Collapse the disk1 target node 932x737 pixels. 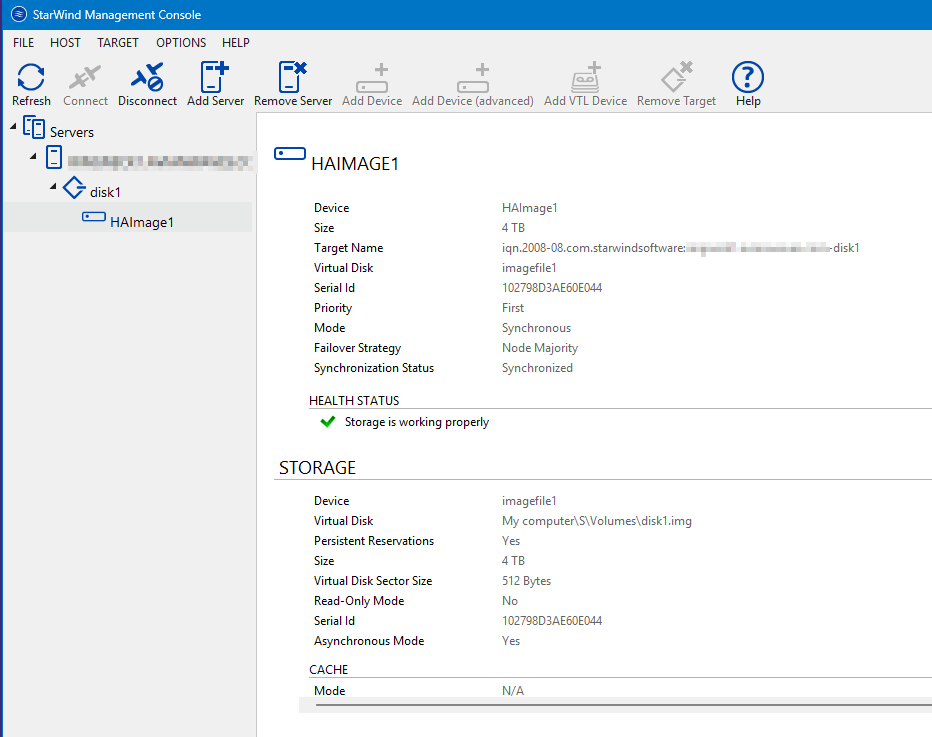point(53,186)
